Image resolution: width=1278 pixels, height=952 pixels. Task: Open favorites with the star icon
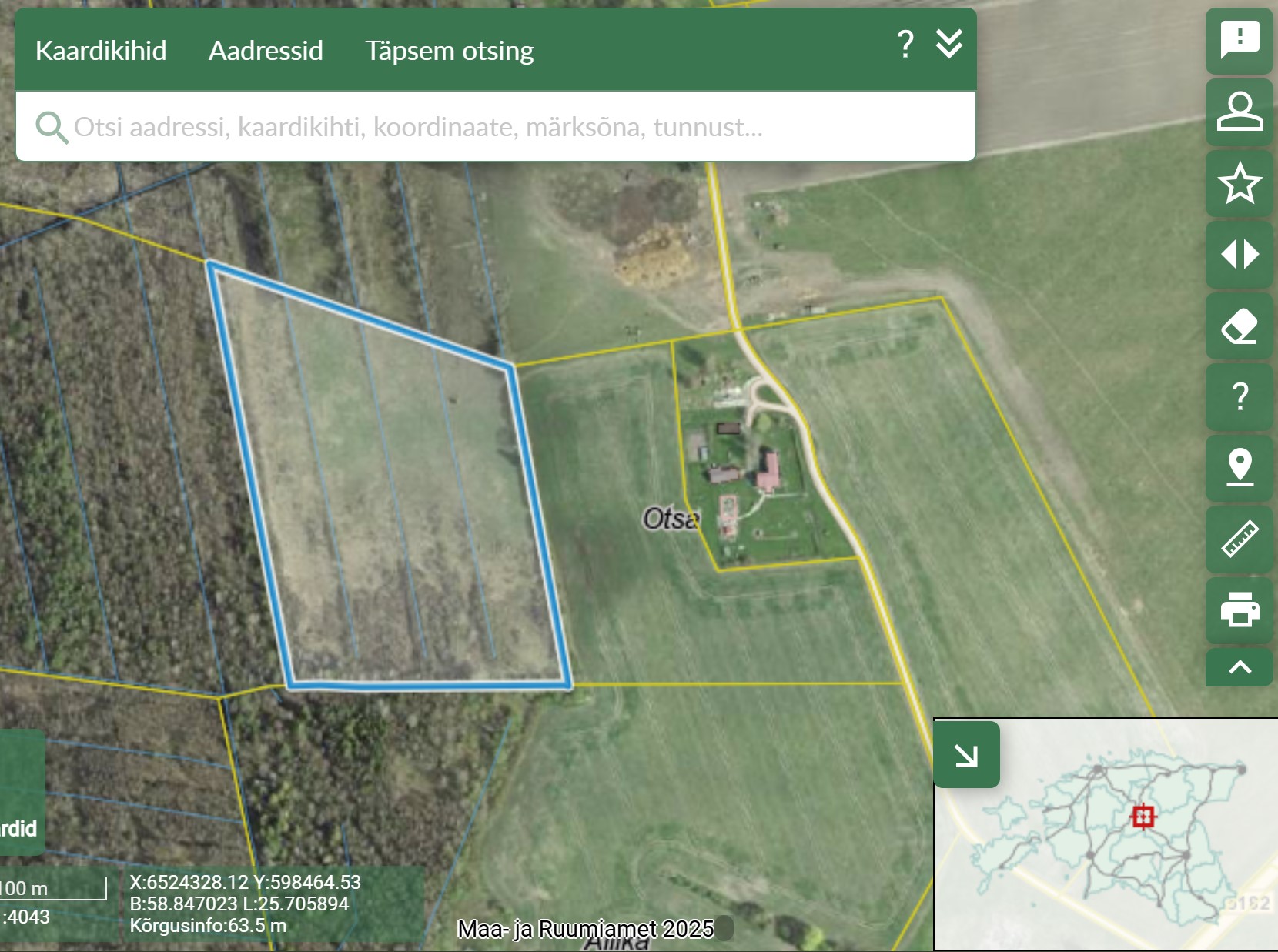click(1239, 183)
